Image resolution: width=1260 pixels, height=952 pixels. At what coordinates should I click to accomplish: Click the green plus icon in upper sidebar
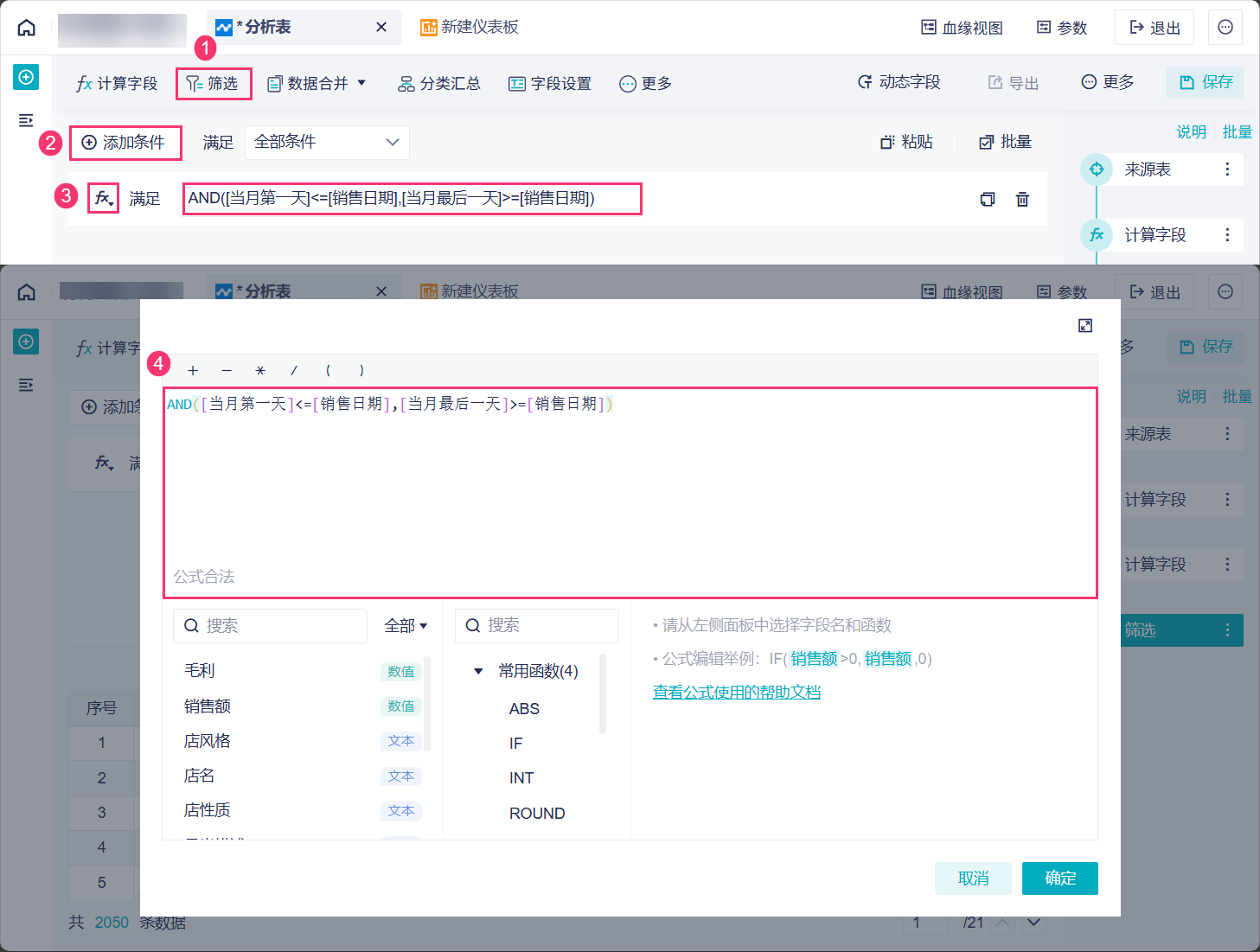point(27,77)
